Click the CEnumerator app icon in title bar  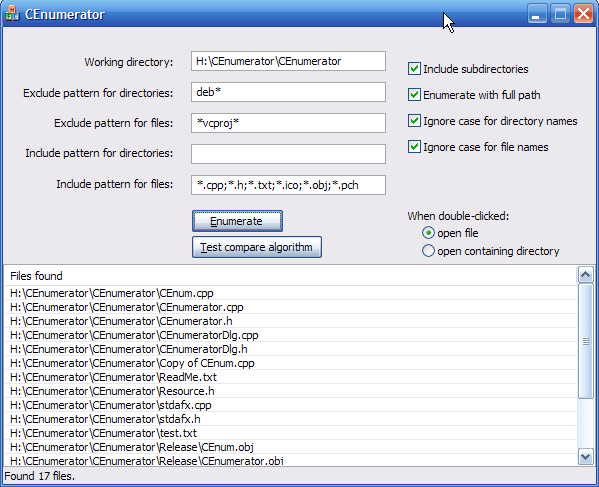click(12, 14)
